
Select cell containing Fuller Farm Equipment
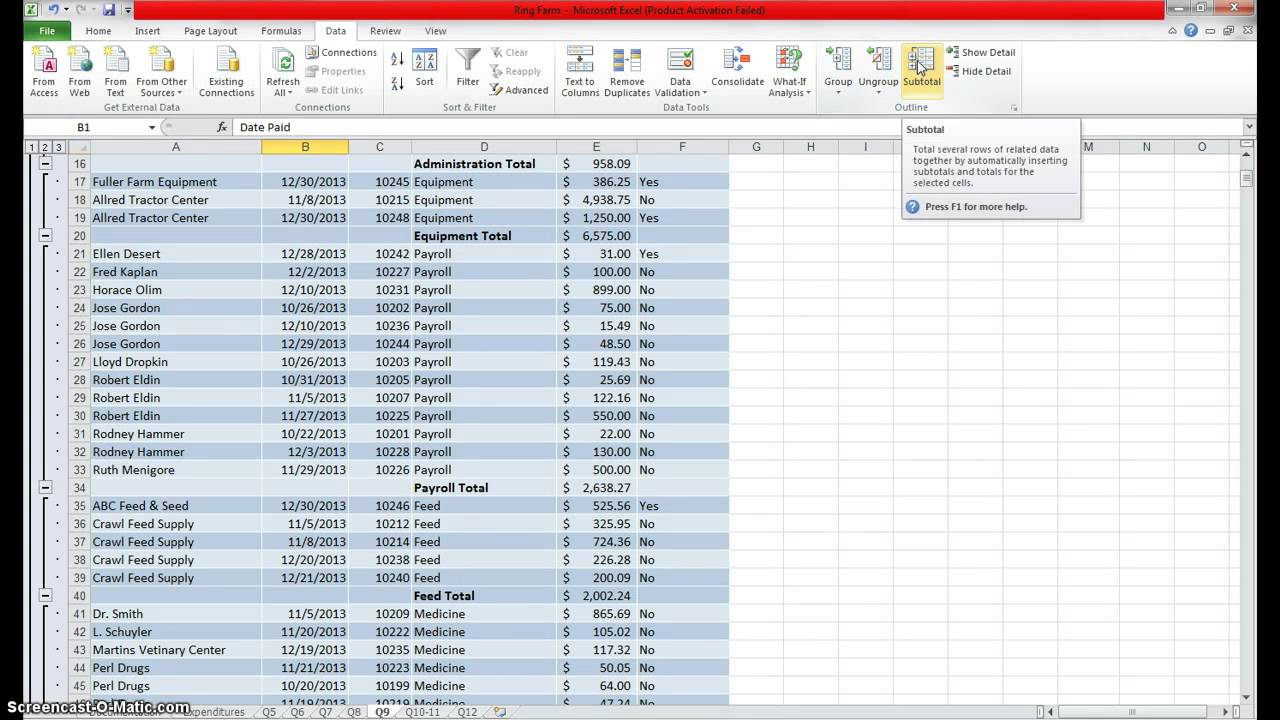(176, 181)
